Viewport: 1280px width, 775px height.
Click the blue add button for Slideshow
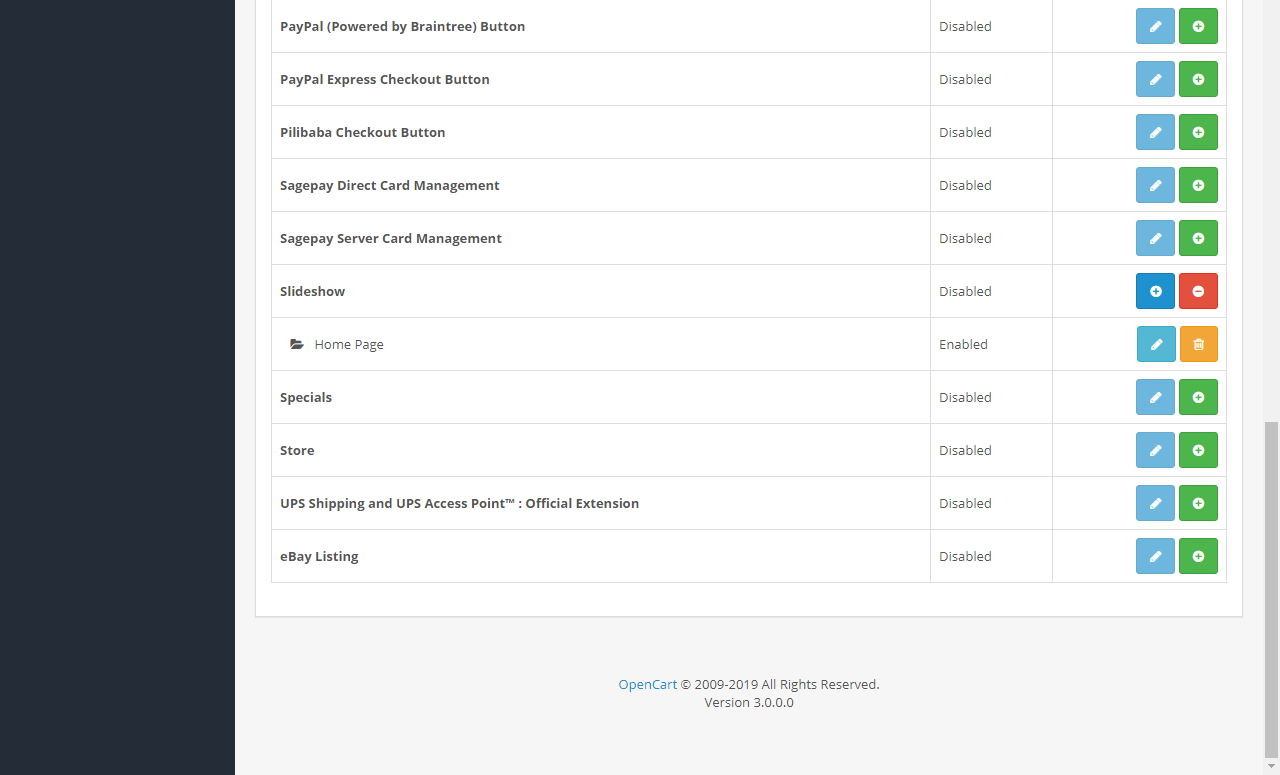(x=1155, y=291)
